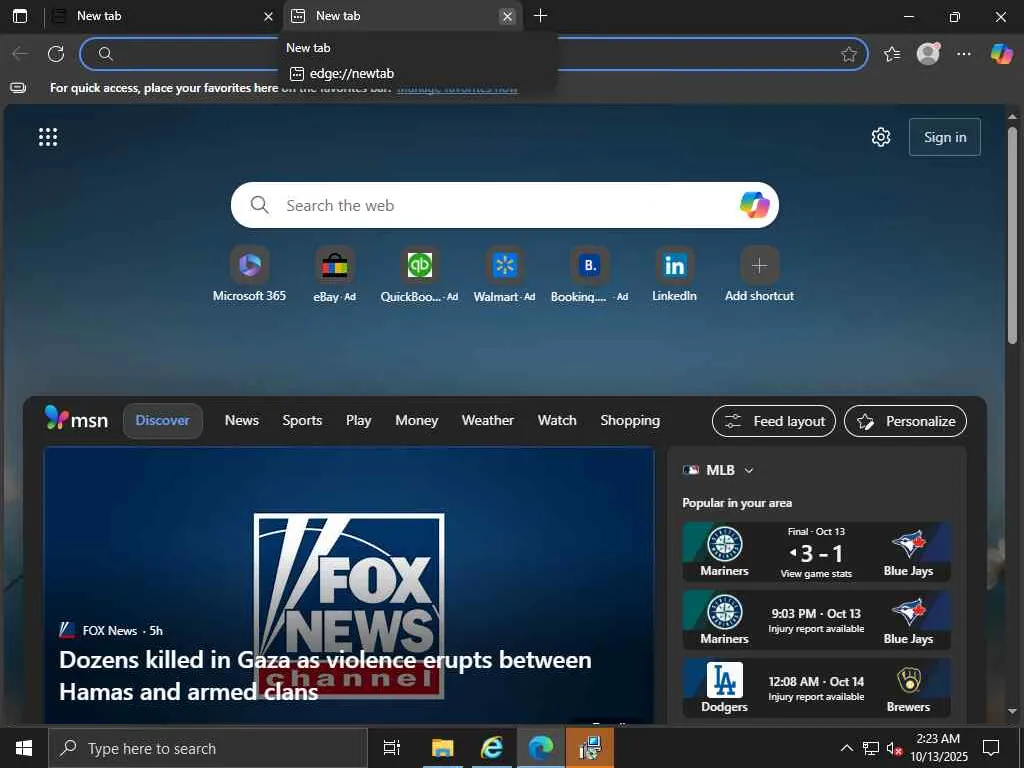This screenshot has width=1024, height=768.
Task: Click the muted volume tray icon
Action: tap(893, 748)
